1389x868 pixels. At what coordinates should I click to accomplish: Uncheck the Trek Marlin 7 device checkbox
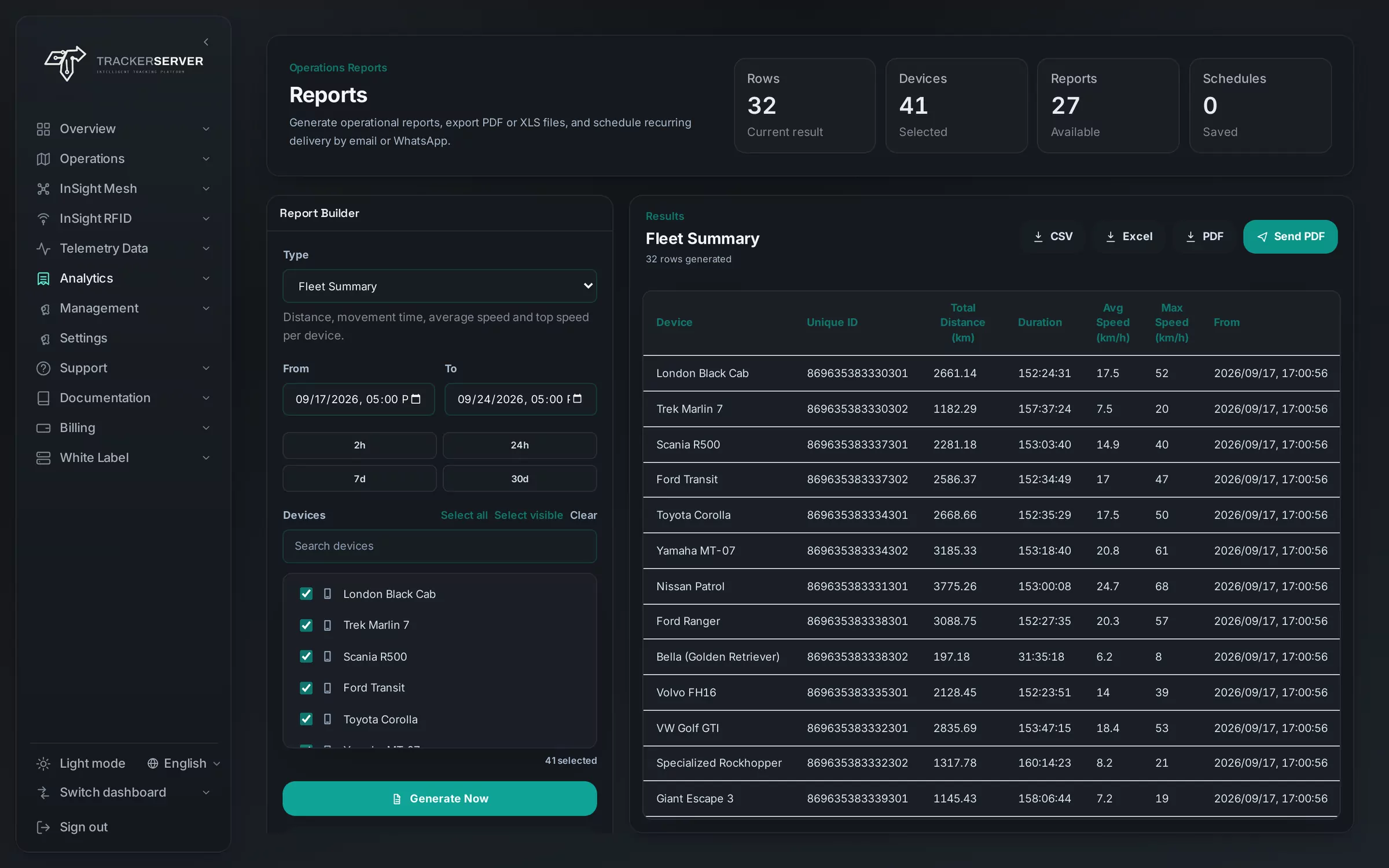point(306,625)
